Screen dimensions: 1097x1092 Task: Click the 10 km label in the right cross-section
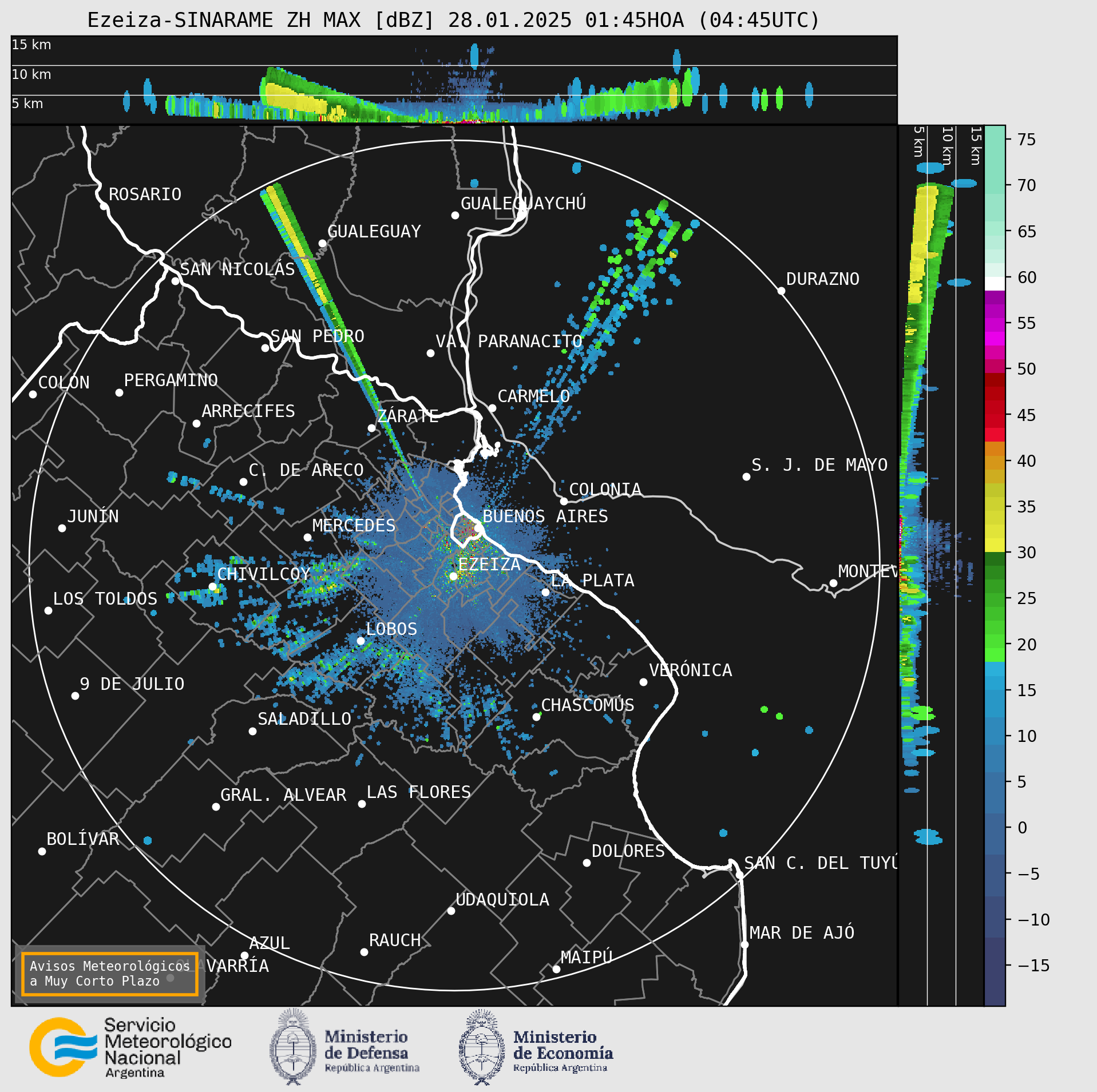947,146
